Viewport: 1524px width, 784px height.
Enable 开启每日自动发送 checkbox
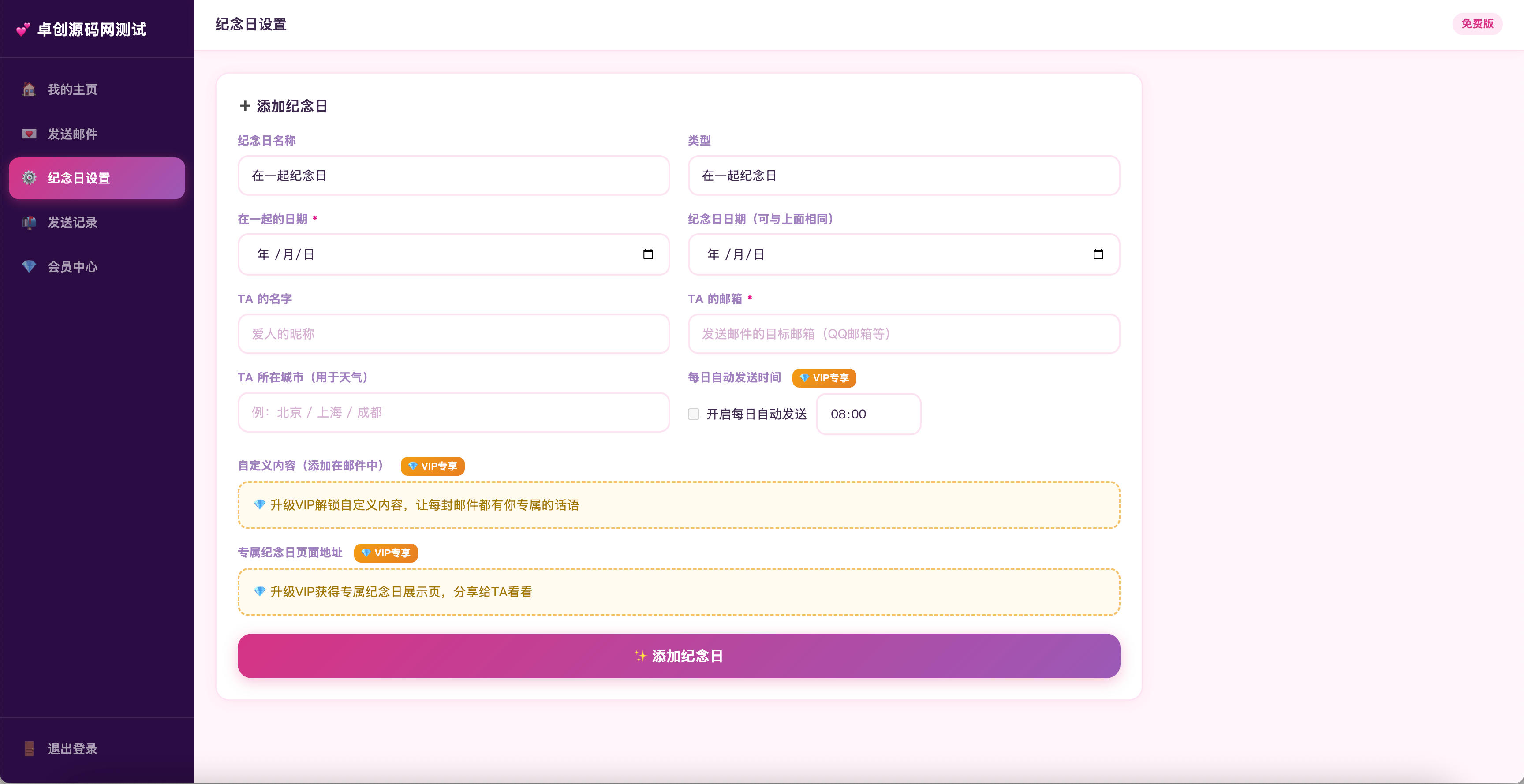click(x=693, y=414)
